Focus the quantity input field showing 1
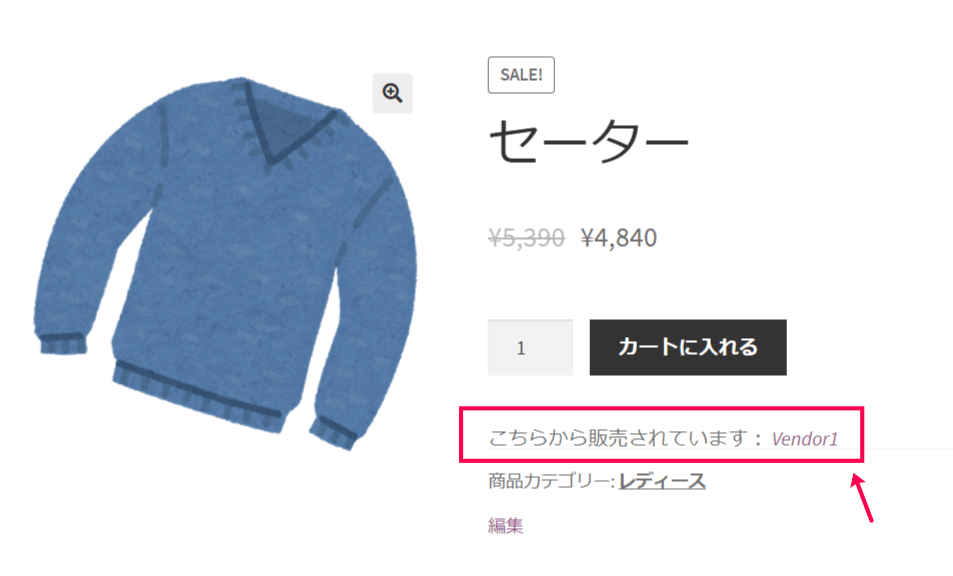This screenshot has width=953, height=576. click(530, 348)
